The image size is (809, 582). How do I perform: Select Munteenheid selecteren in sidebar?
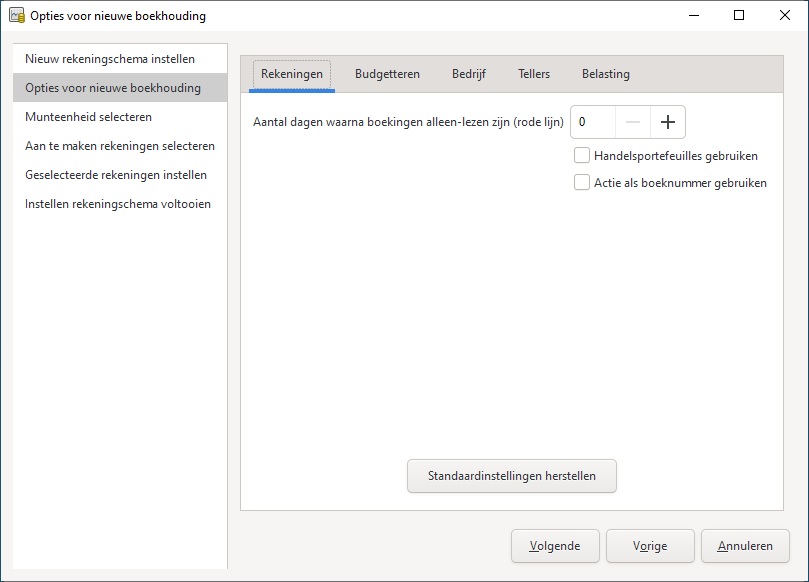click(x=88, y=117)
